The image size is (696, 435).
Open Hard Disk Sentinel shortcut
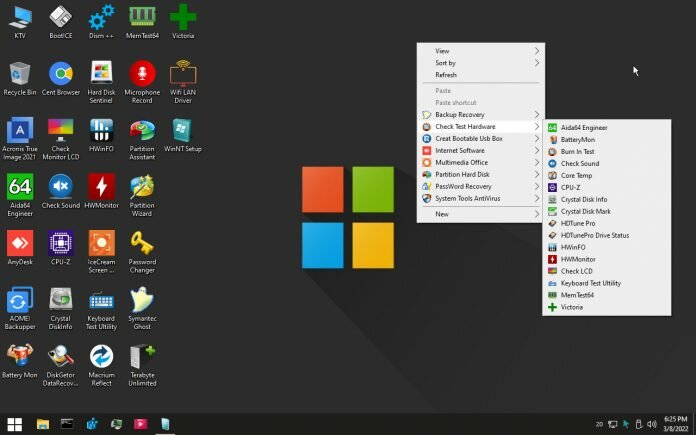tap(101, 82)
